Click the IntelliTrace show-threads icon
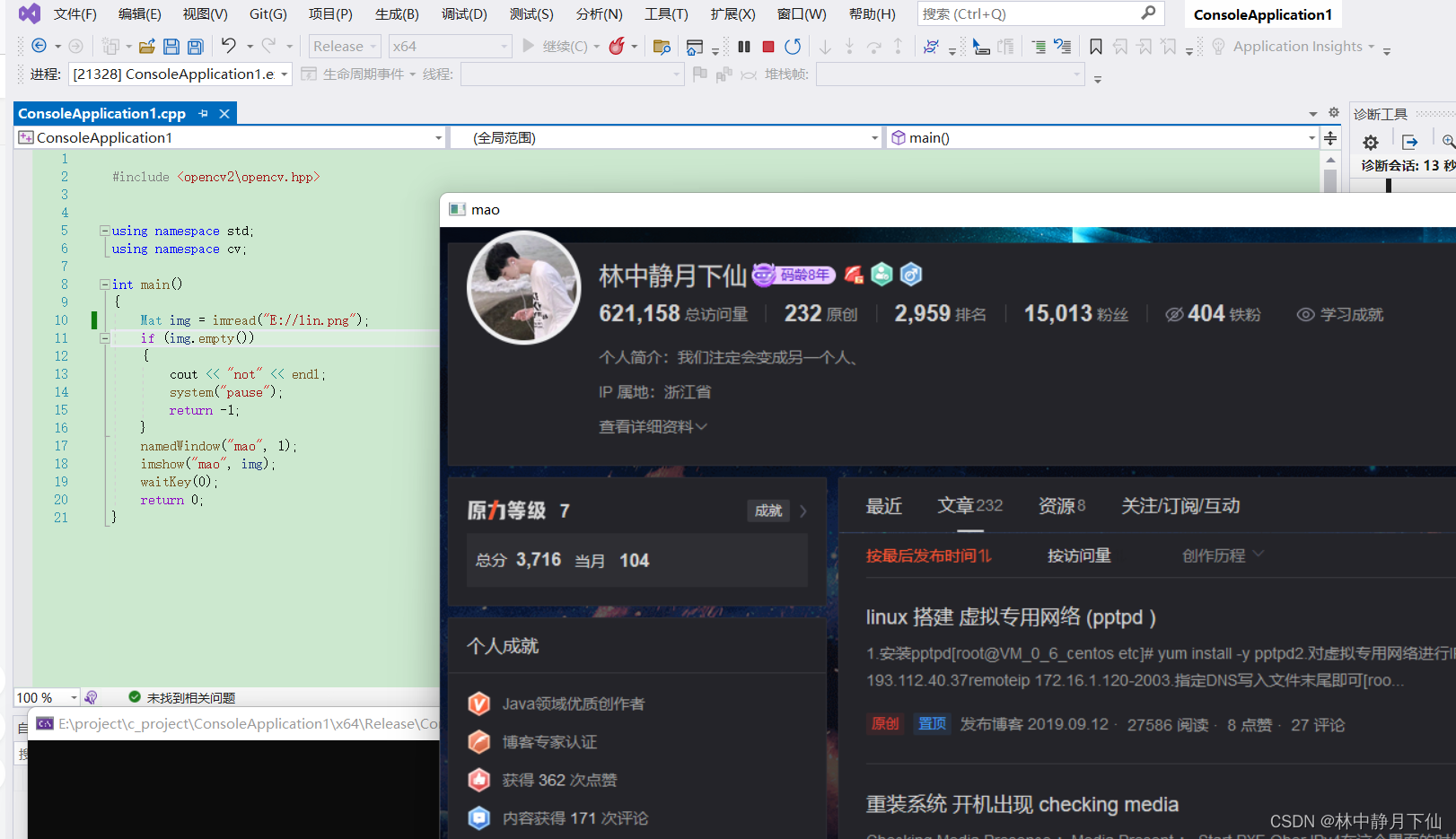 (931, 46)
